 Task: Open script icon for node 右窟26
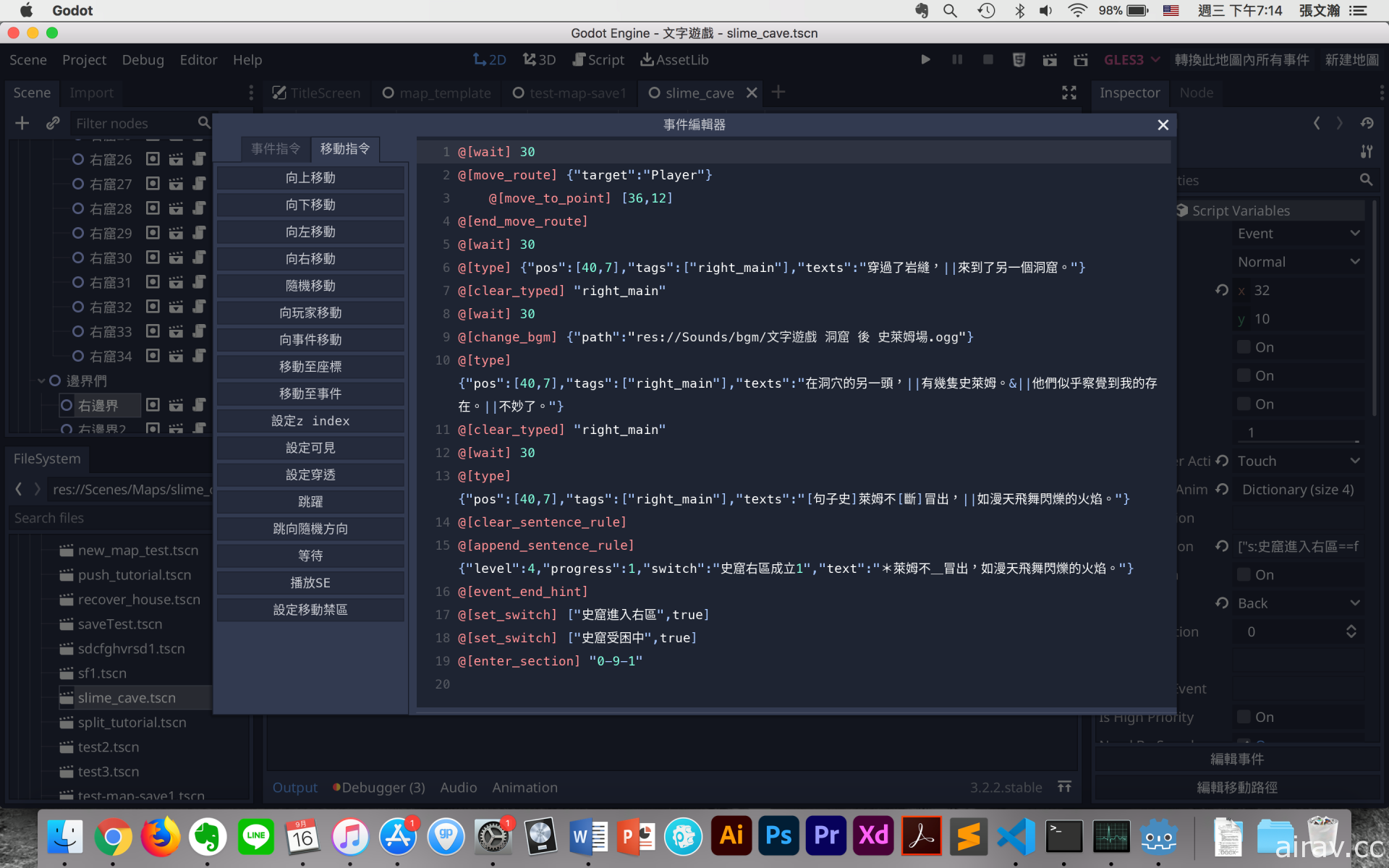199,159
